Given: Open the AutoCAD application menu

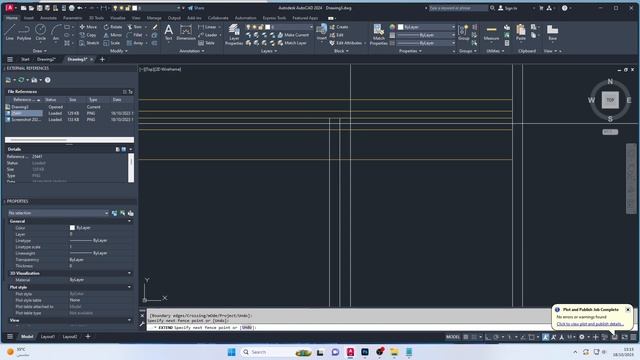Looking at the screenshot, I should pyautogui.click(x=10, y=8).
